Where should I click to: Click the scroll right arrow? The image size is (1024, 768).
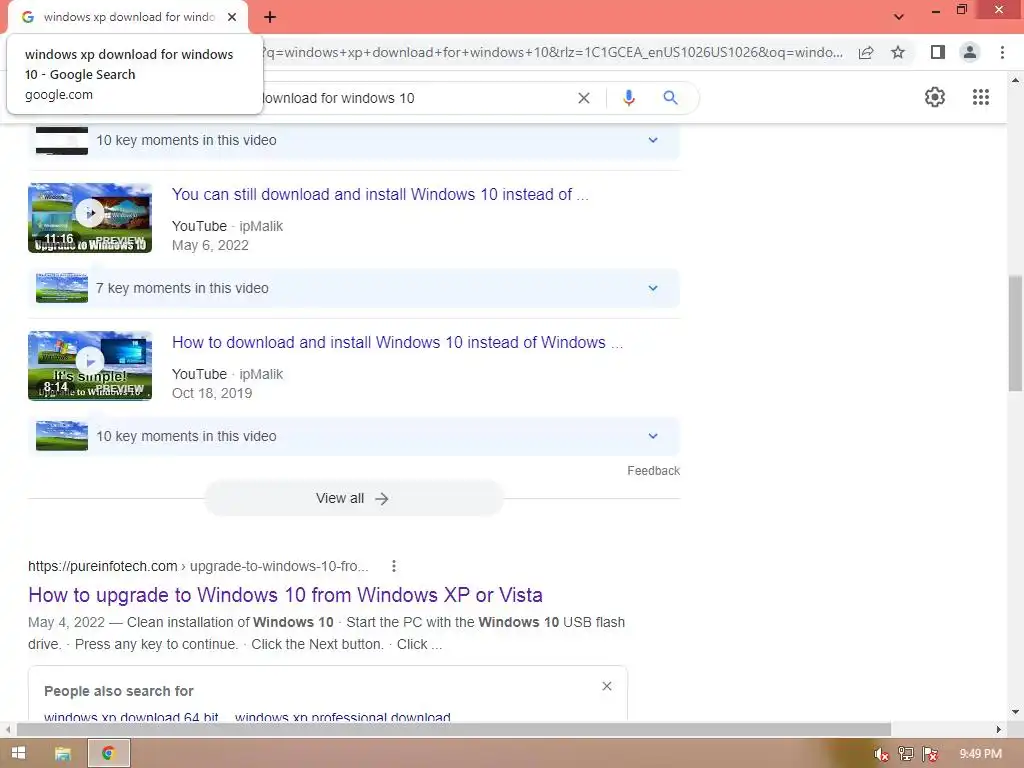coord(999,729)
